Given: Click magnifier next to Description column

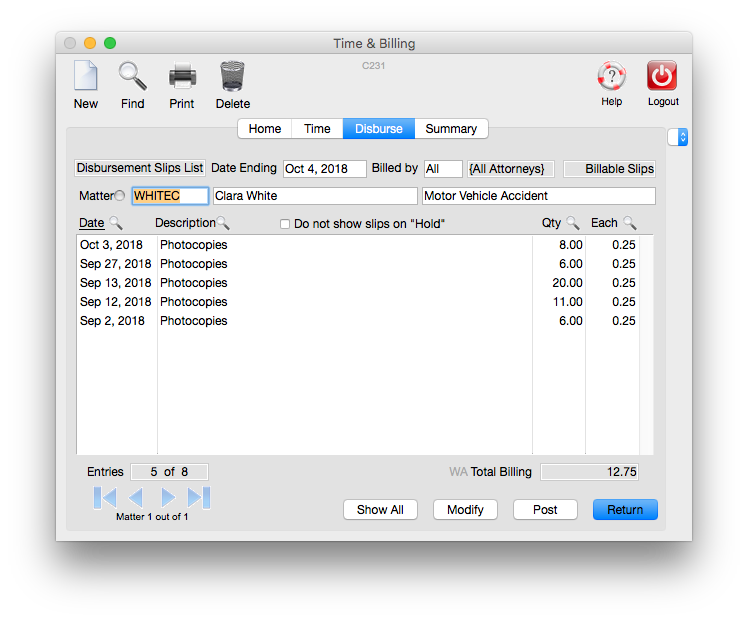Looking at the screenshot, I should click(x=223, y=223).
